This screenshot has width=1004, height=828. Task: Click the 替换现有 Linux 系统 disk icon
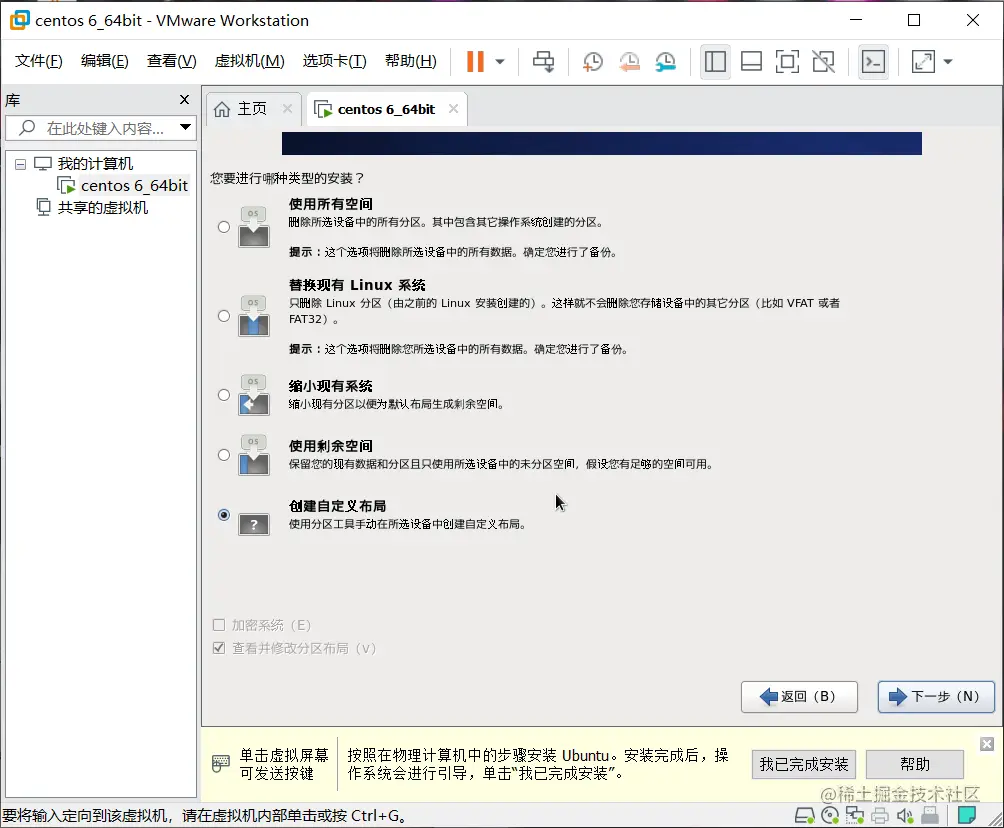(x=254, y=316)
